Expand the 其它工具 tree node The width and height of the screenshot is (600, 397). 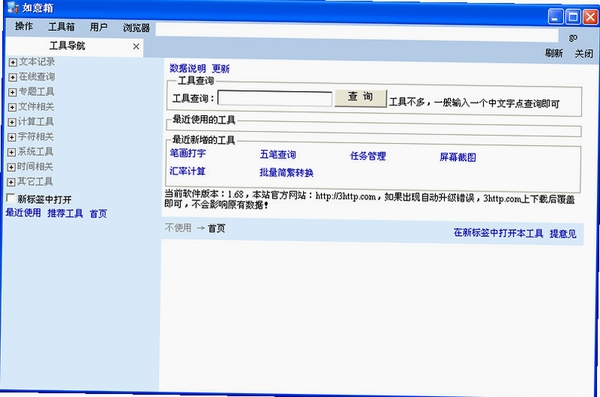click(x=11, y=182)
